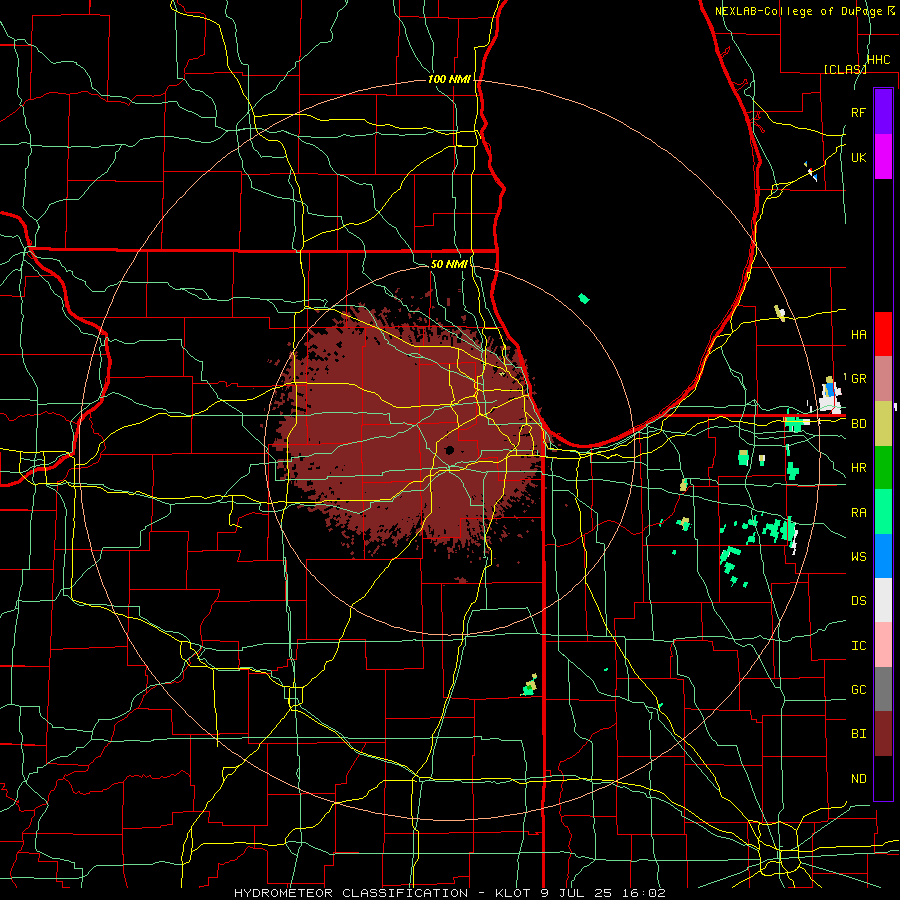Click the UK legend label
Image resolution: width=900 pixels, height=900 pixels.
pos(858,157)
